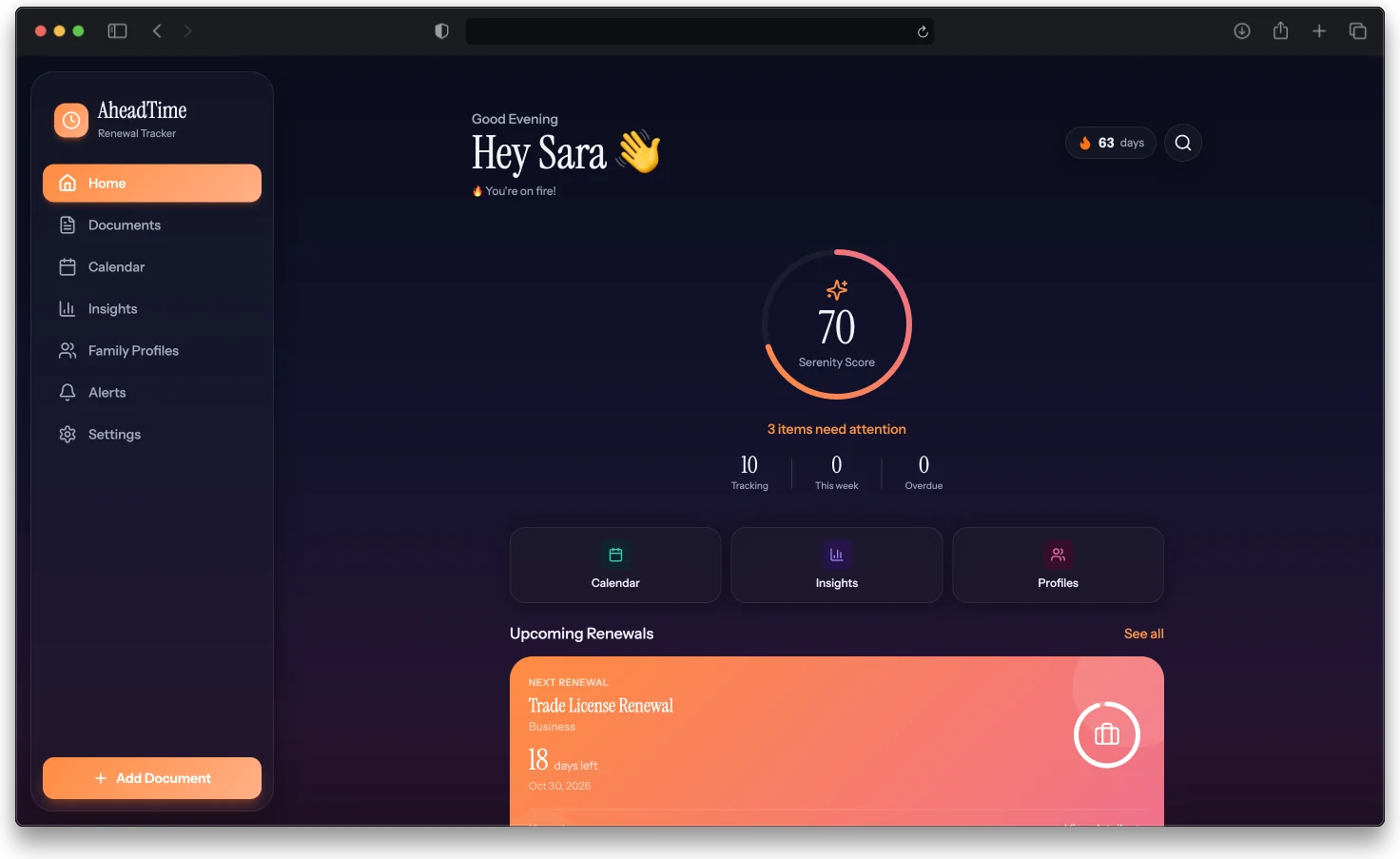Toggle the browser sidebar icon

pos(117,31)
